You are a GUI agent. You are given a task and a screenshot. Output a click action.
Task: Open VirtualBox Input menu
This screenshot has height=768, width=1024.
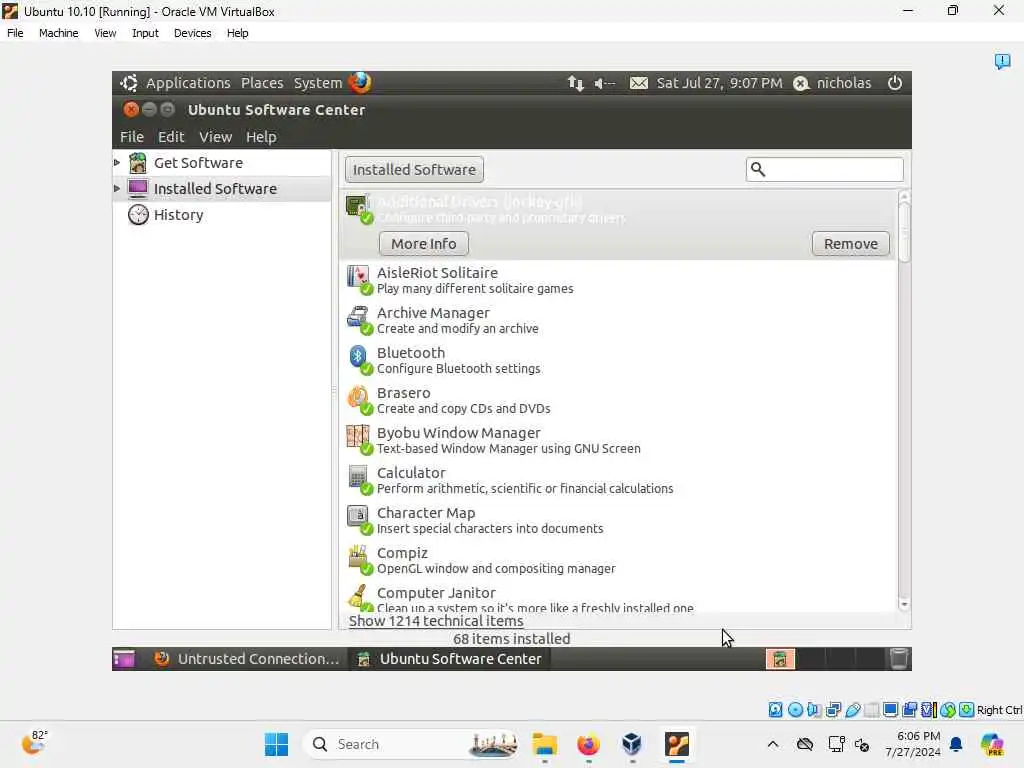(x=145, y=33)
